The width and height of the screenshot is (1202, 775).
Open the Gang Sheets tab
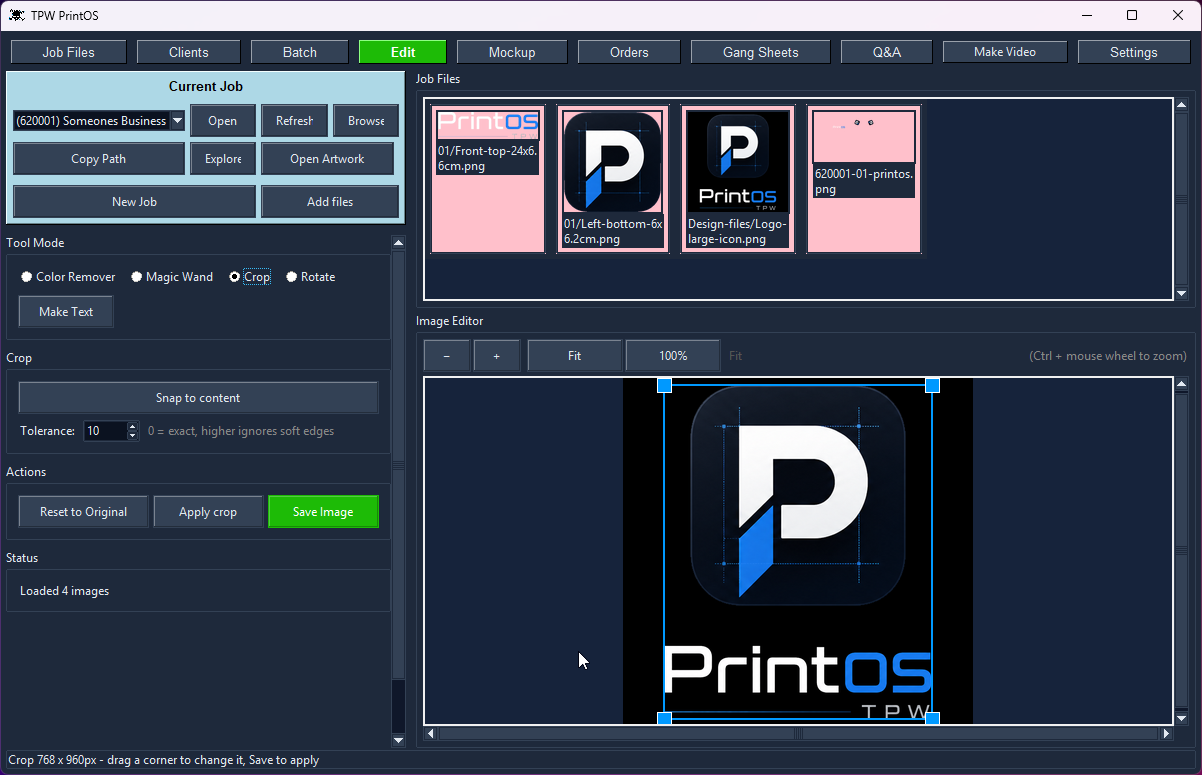tap(761, 52)
